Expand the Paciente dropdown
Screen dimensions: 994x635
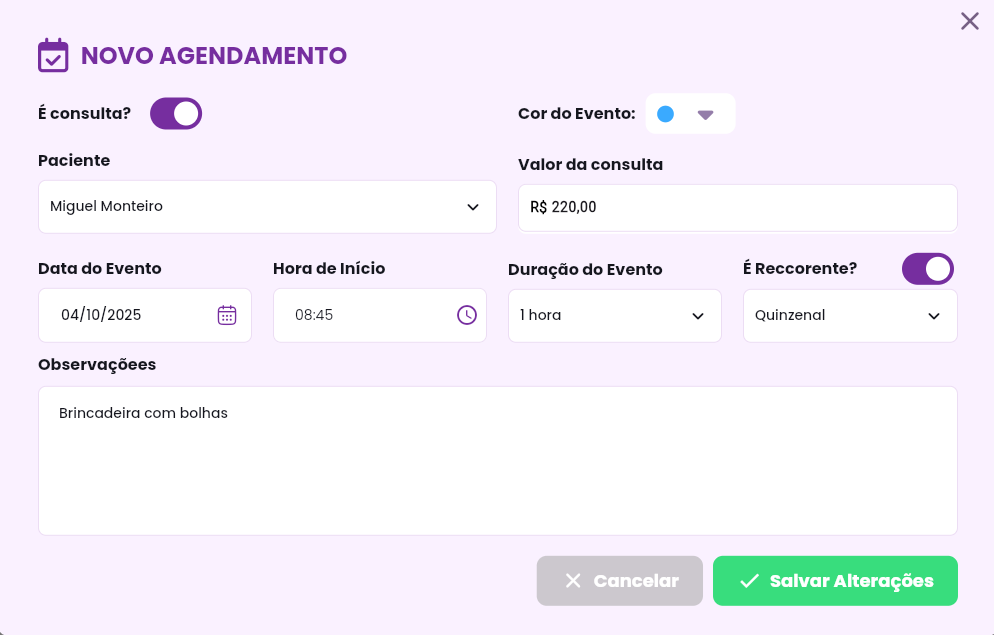point(472,207)
